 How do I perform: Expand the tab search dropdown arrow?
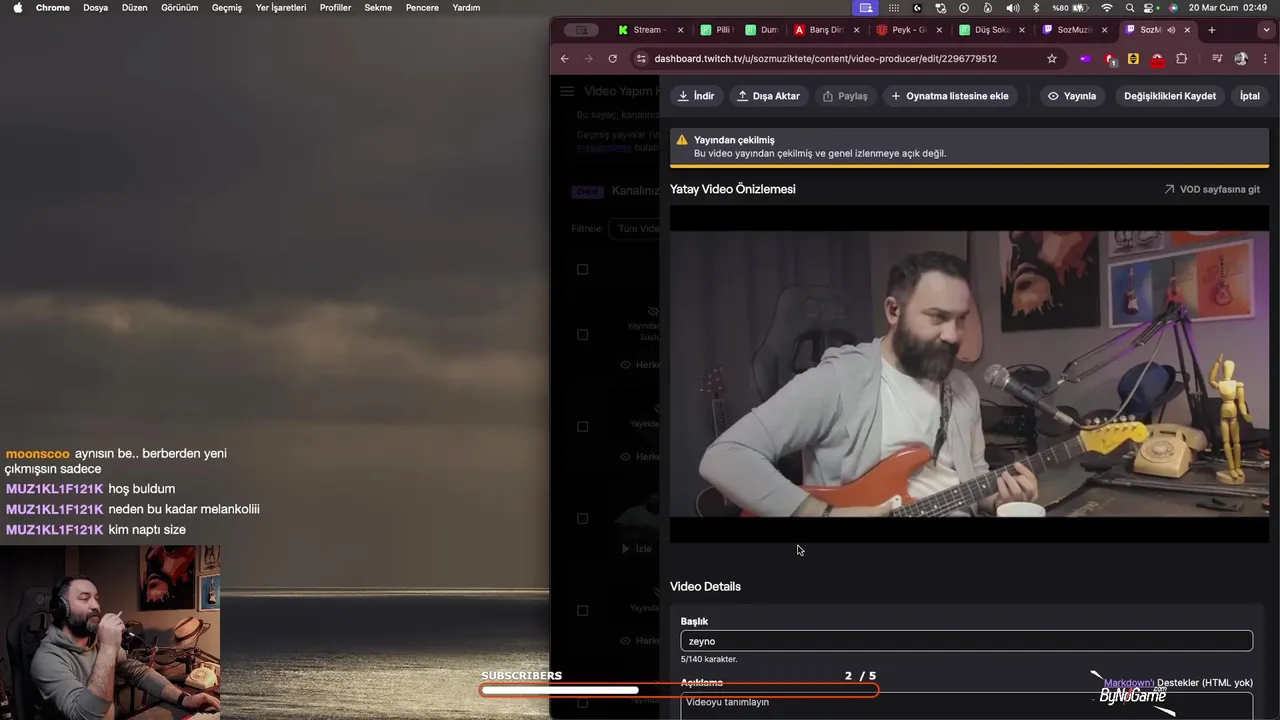tap(1266, 30)
